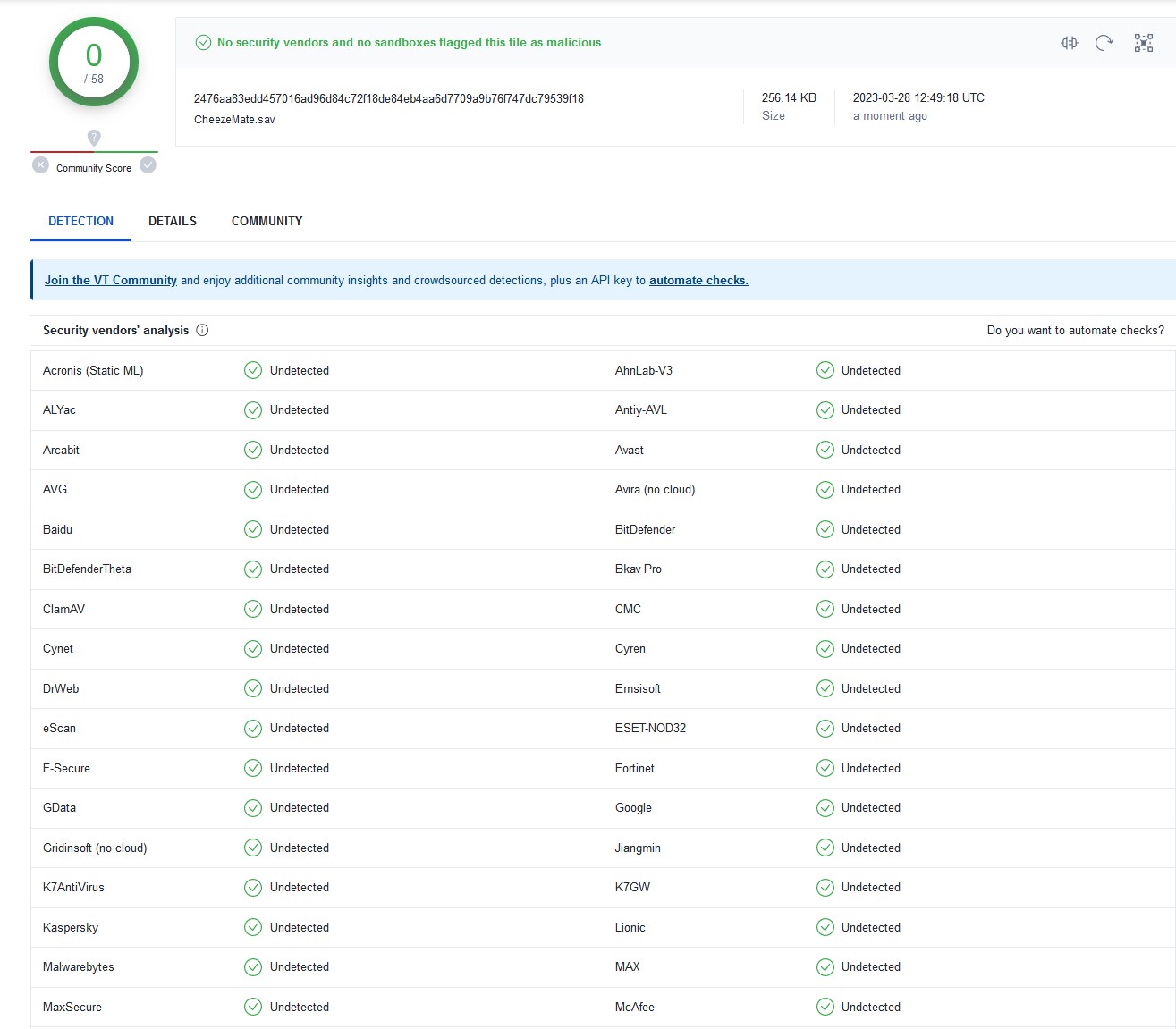The height and width of the screenshot is (1029, 1176).
Task: Click the green check next to the no-vendors-flagged message
Action: [203, 42]
